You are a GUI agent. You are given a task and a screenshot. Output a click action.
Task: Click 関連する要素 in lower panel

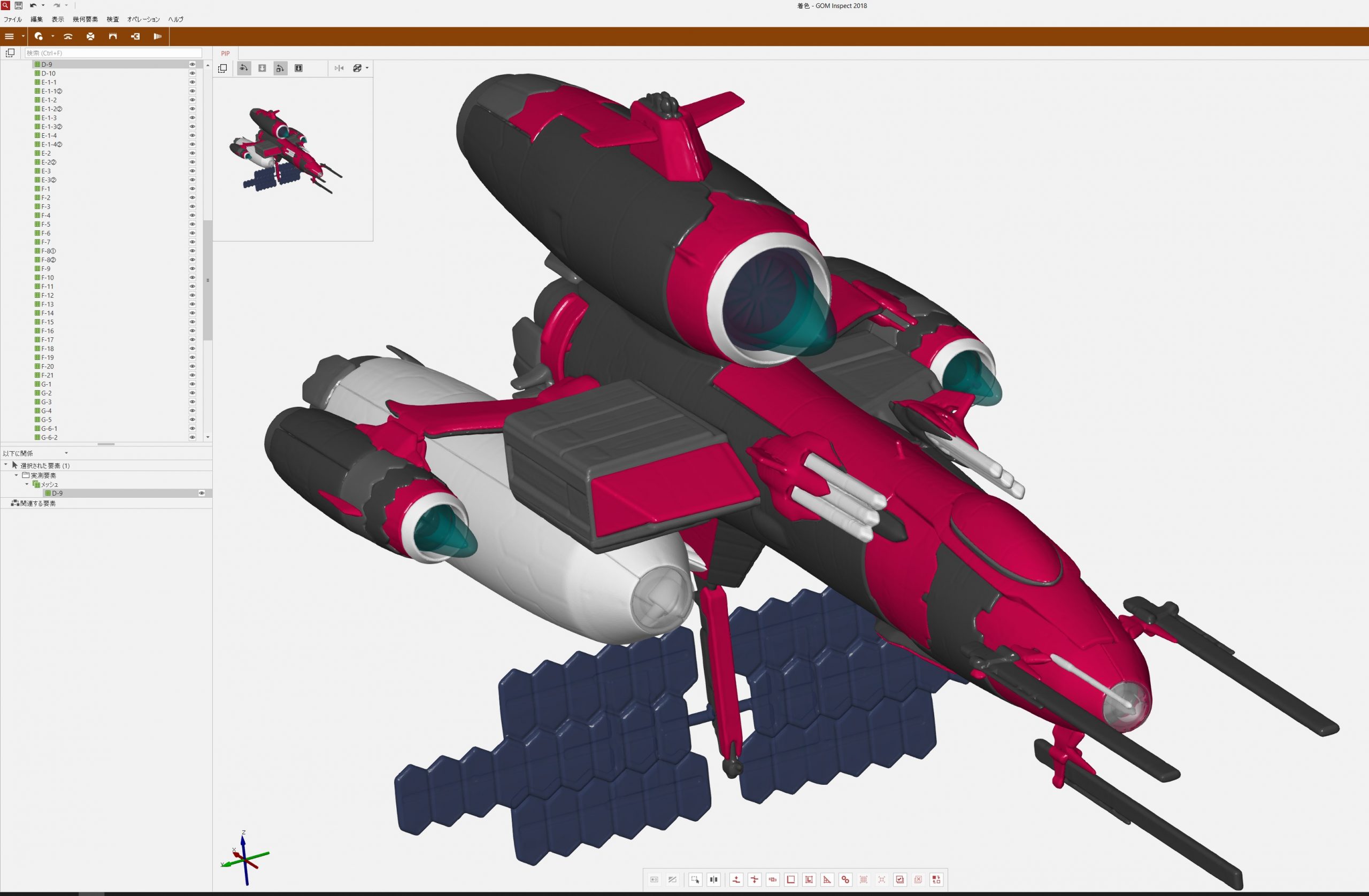(37, 503)
